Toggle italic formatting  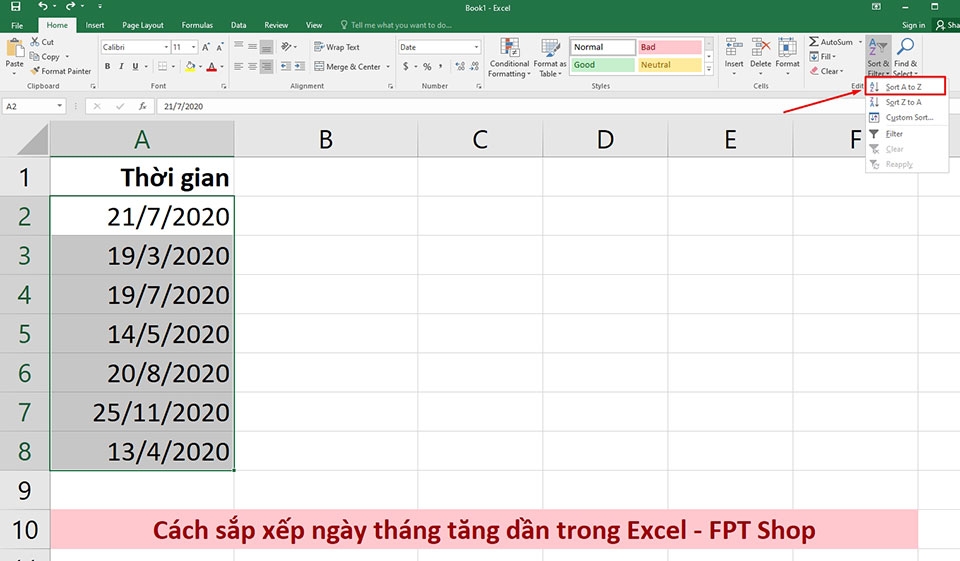coord(121,66)
